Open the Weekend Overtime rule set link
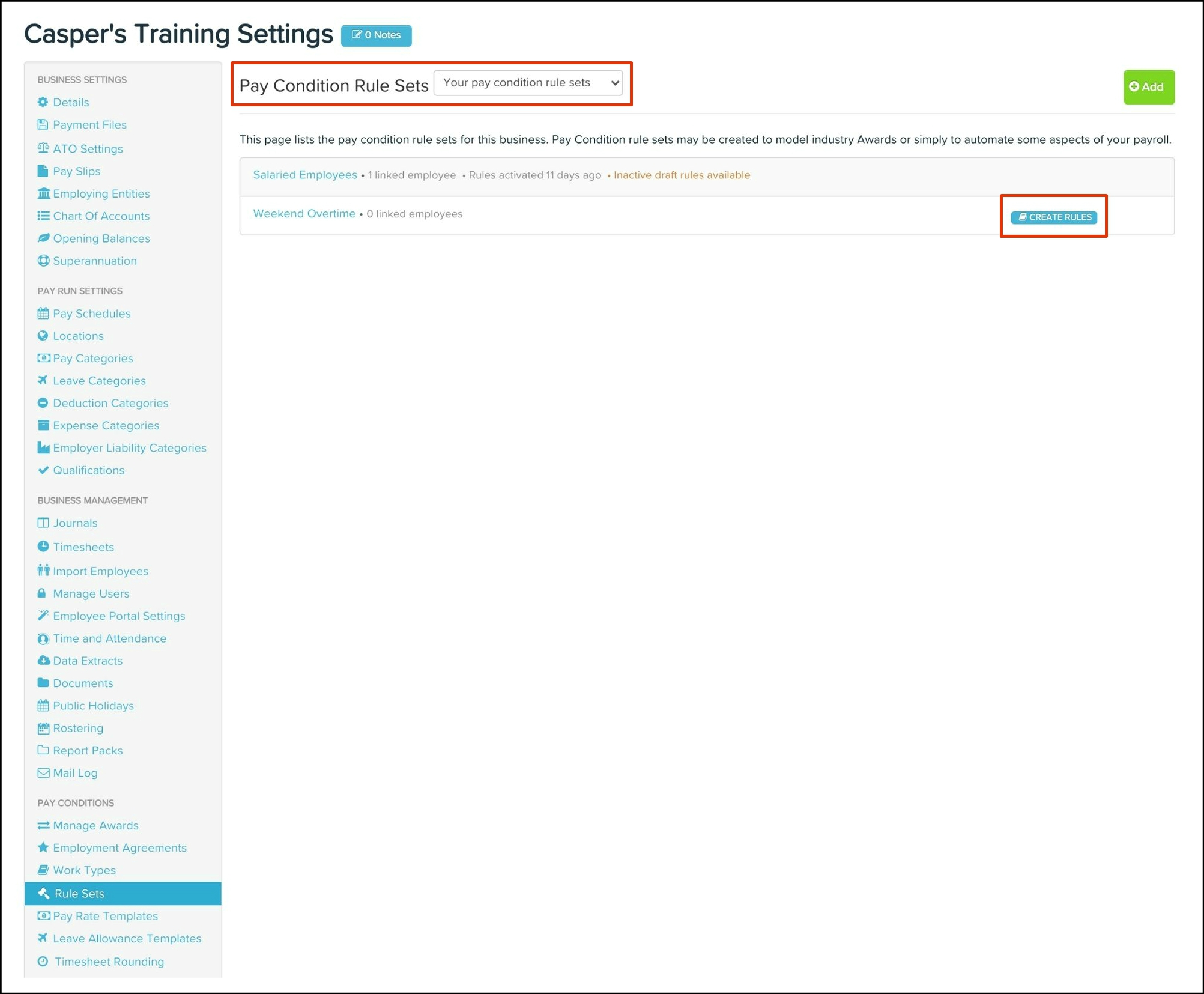 tap(304, 214)
